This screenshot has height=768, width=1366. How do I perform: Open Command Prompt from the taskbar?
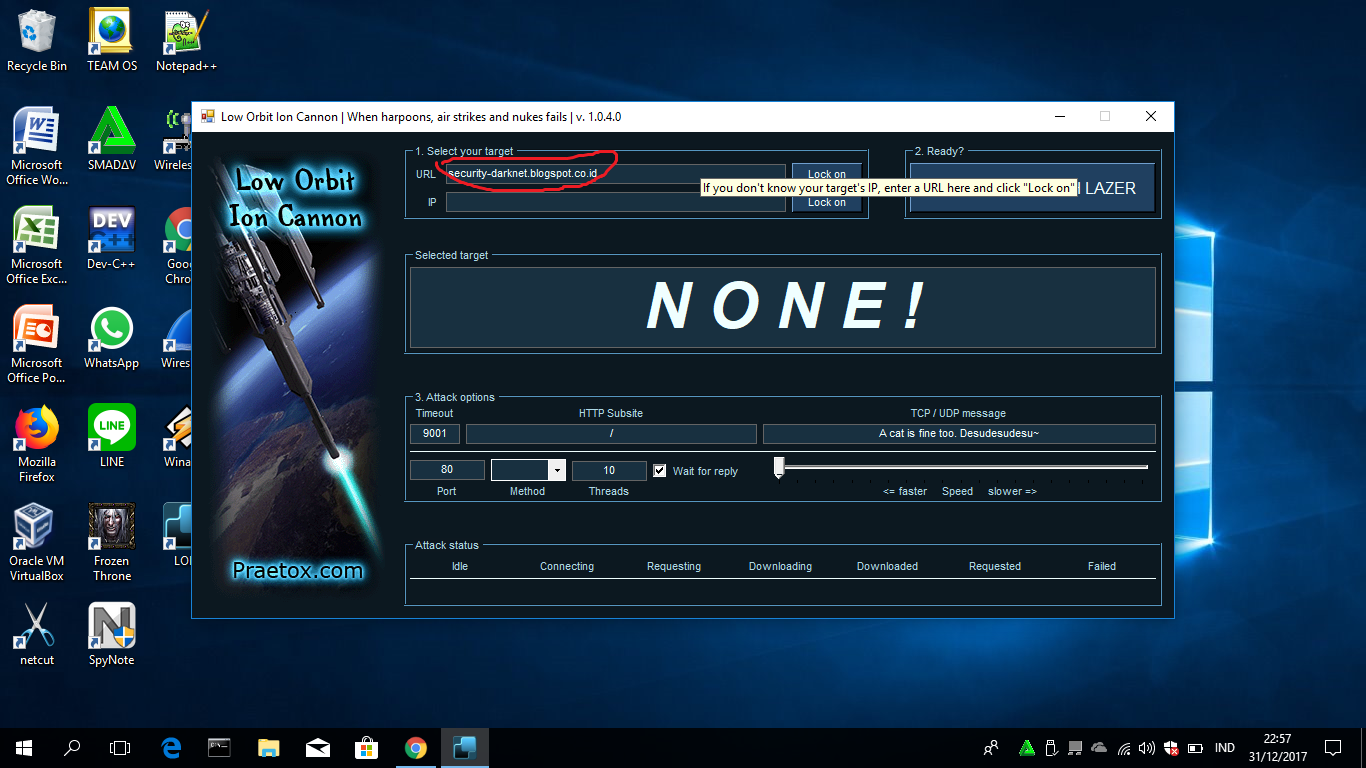coord(220,747)
